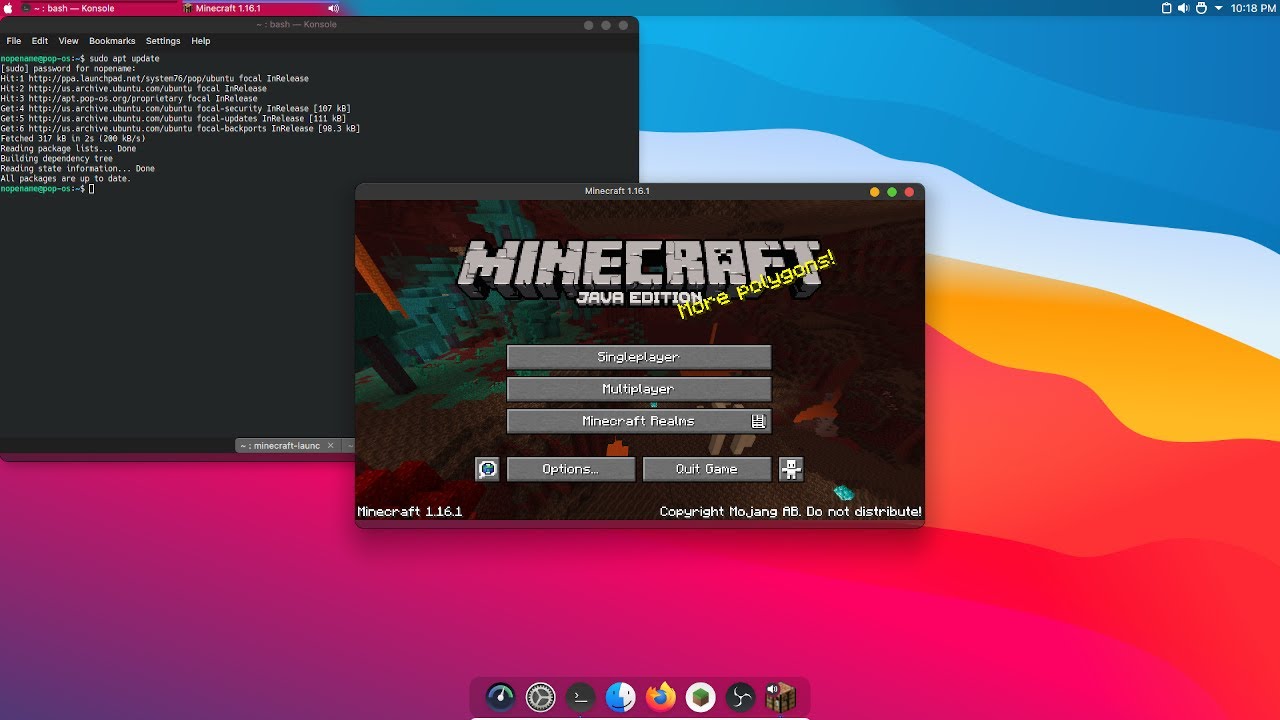This screenshot has width=1280, height=720.
Task: Open Minecraft Options
Action: point(571,469)
